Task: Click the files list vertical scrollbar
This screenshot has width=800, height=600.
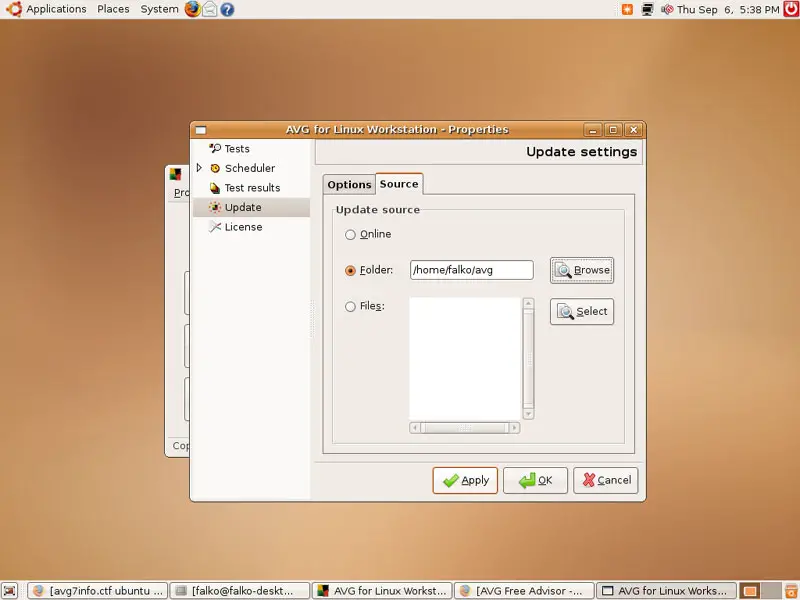Action: tap(529, 359)
